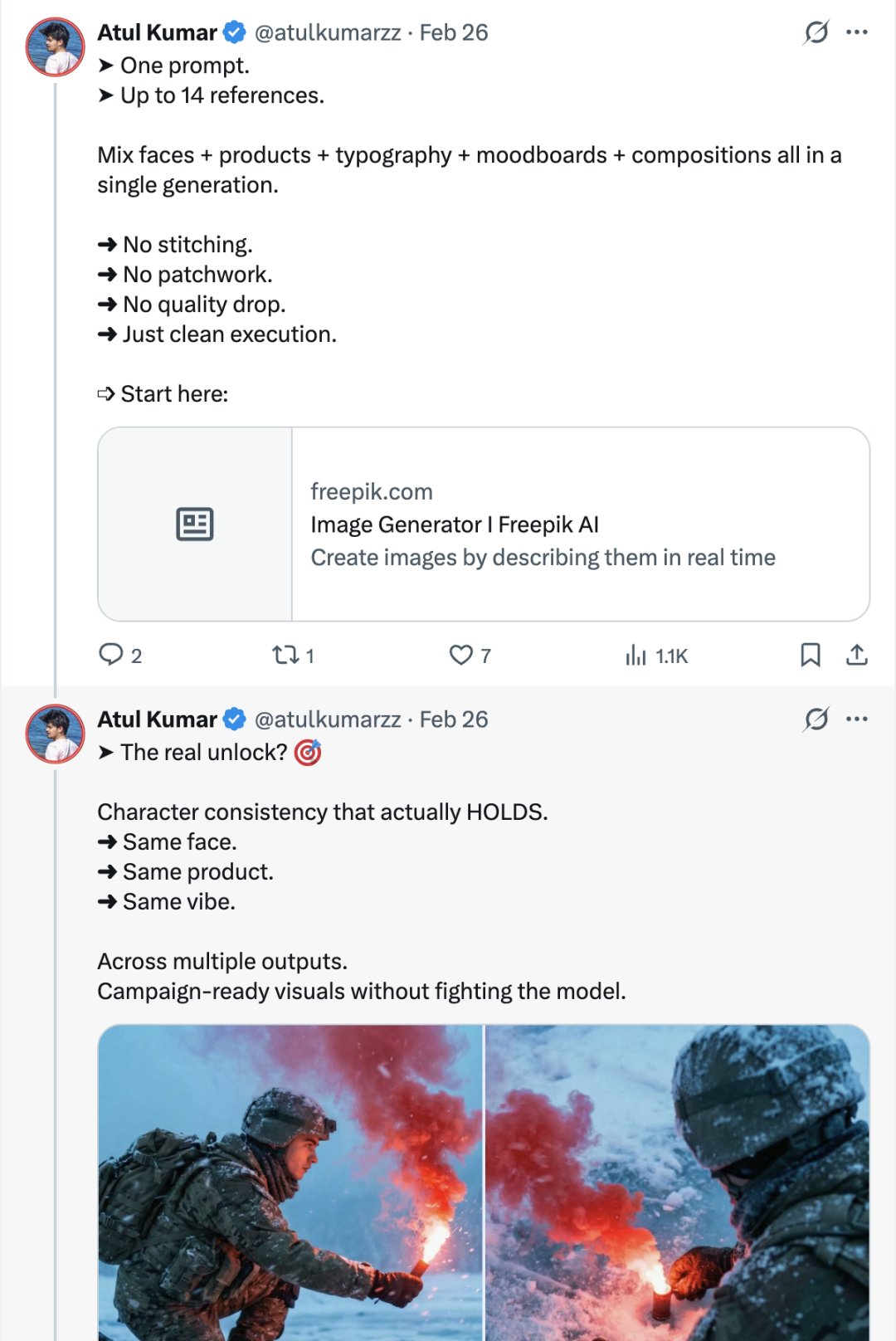Click Atul Kumar name on first tweet
This screenshot has height=1341, width=896.
click(157, 32)
